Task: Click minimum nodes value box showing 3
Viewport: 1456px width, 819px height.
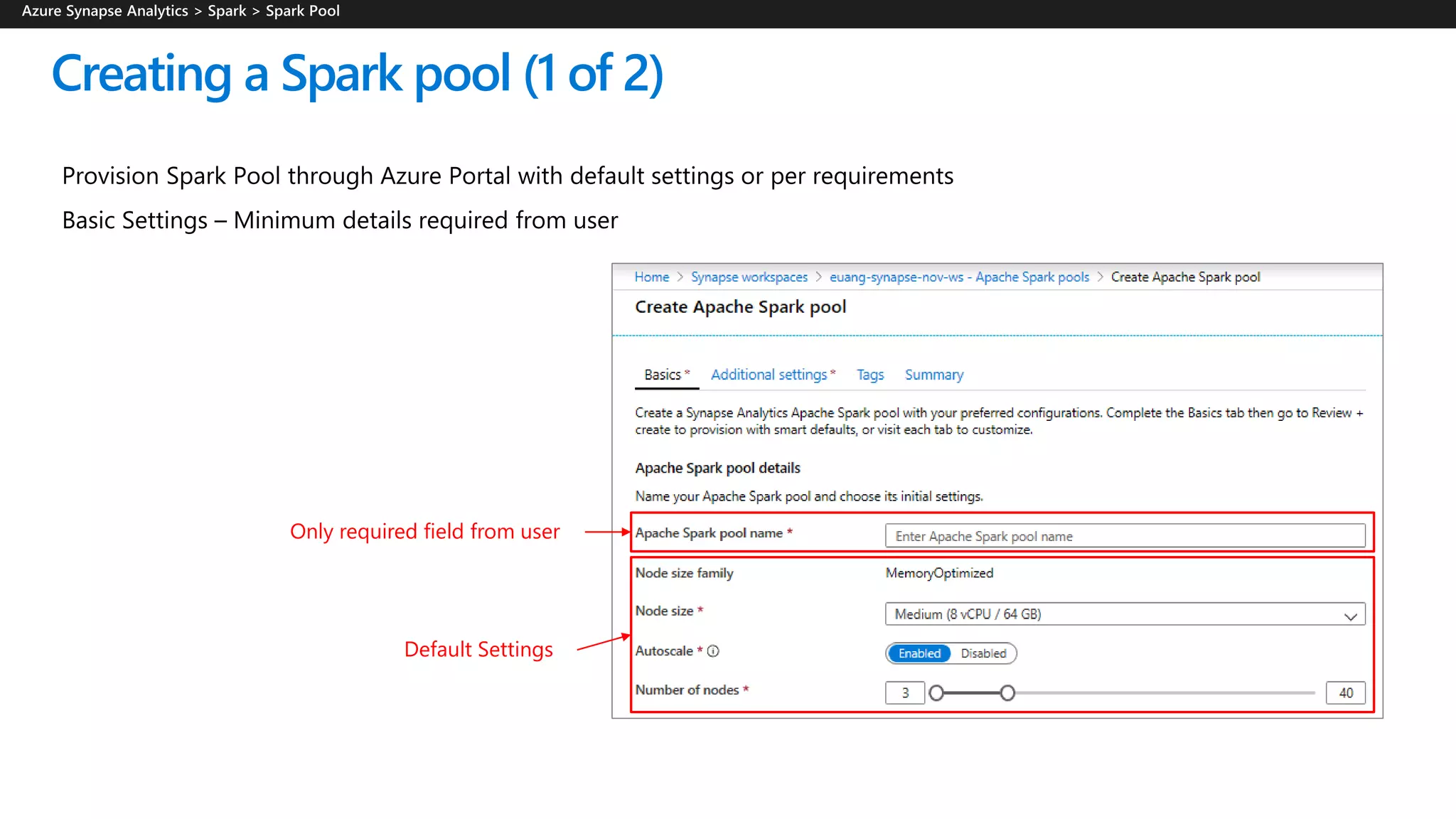Action: (904, 693)
